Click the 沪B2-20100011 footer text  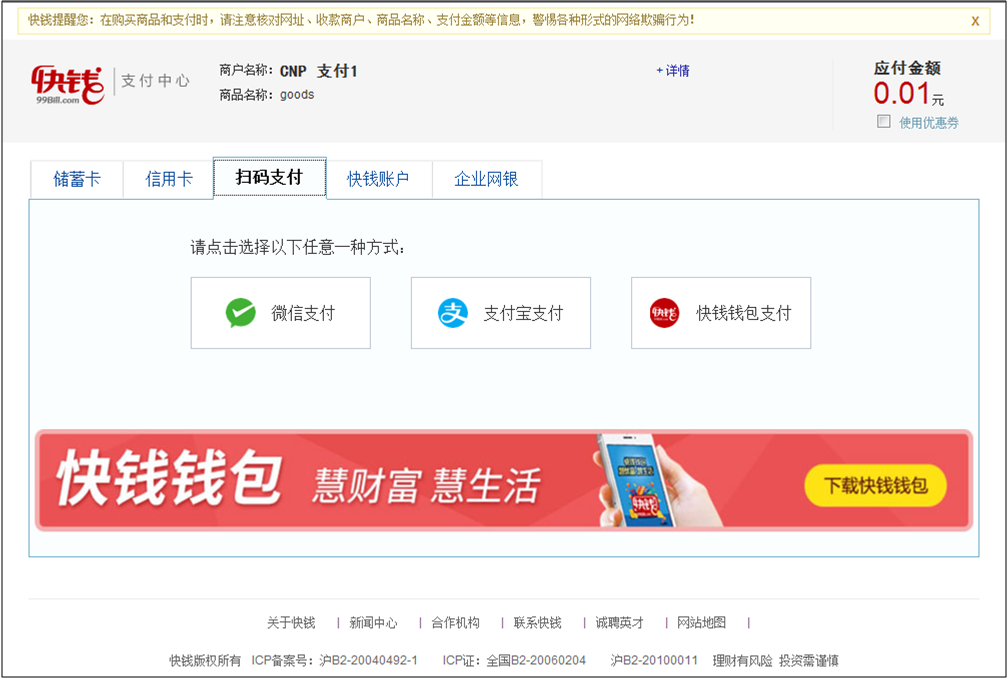(x=654, y=660)
